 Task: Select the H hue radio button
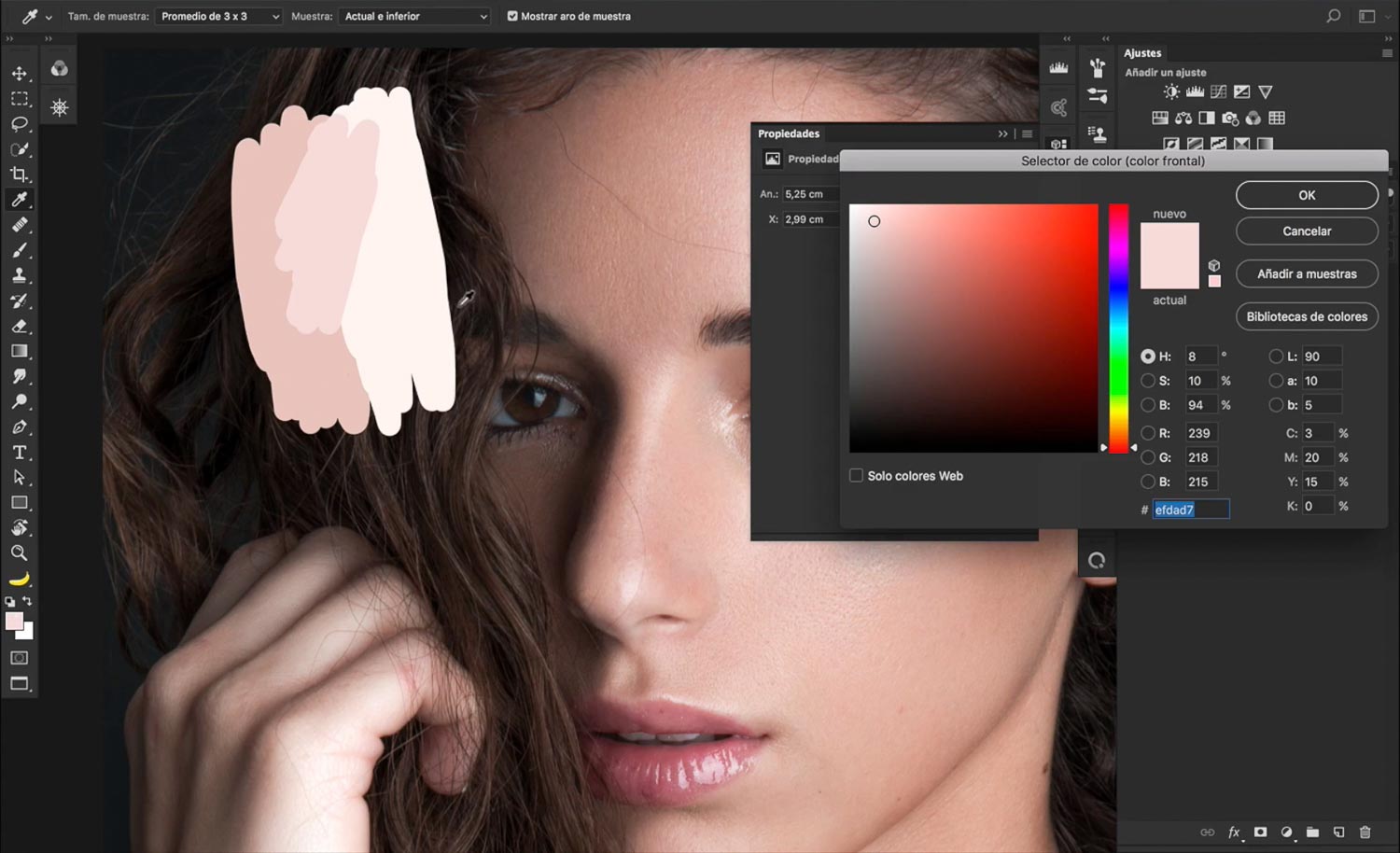coord(1148,357)
